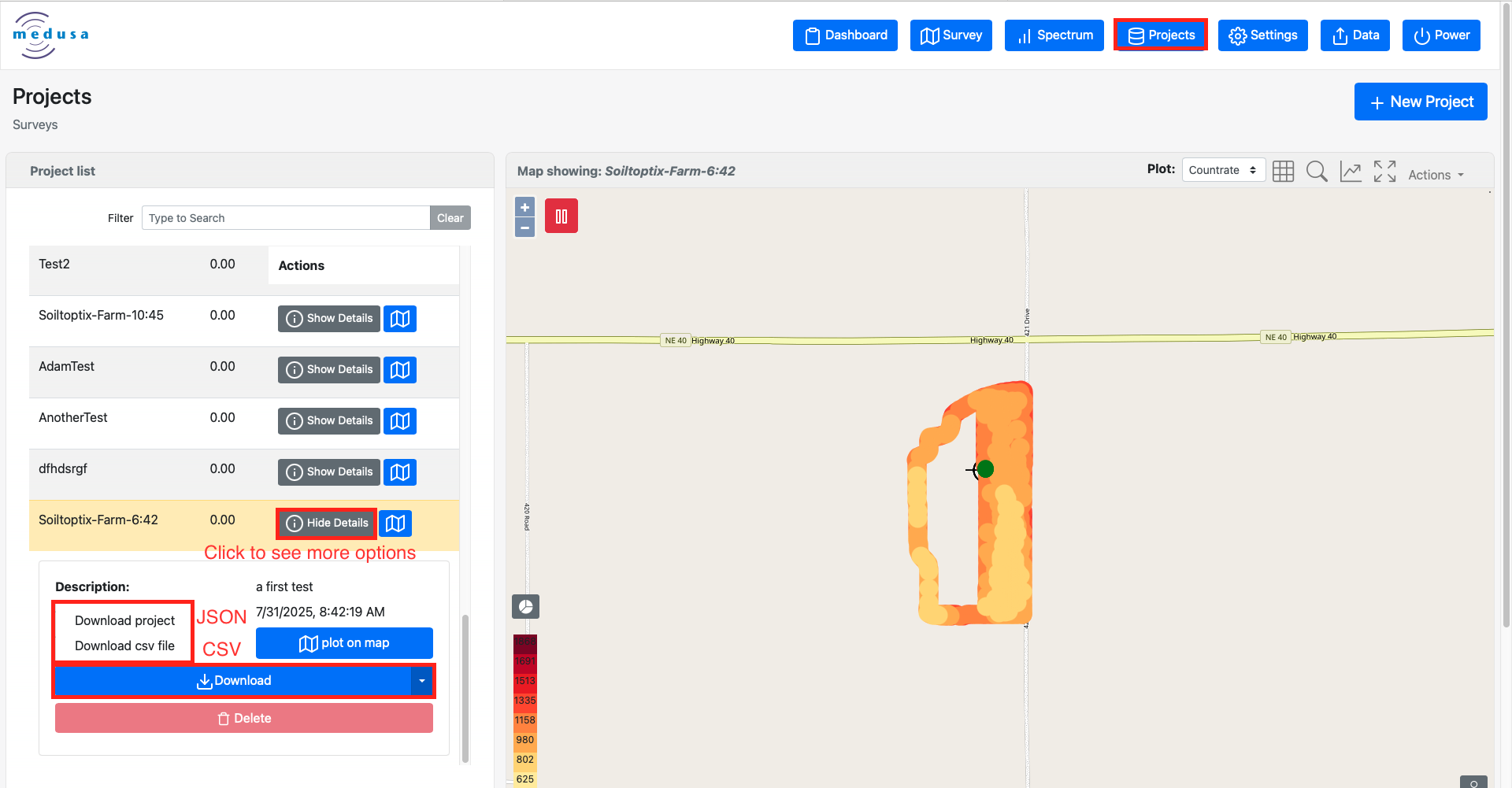The width and height of the screenshot is (1512, 788).
Task: Click the project filter search field
Action: [286, 218]
